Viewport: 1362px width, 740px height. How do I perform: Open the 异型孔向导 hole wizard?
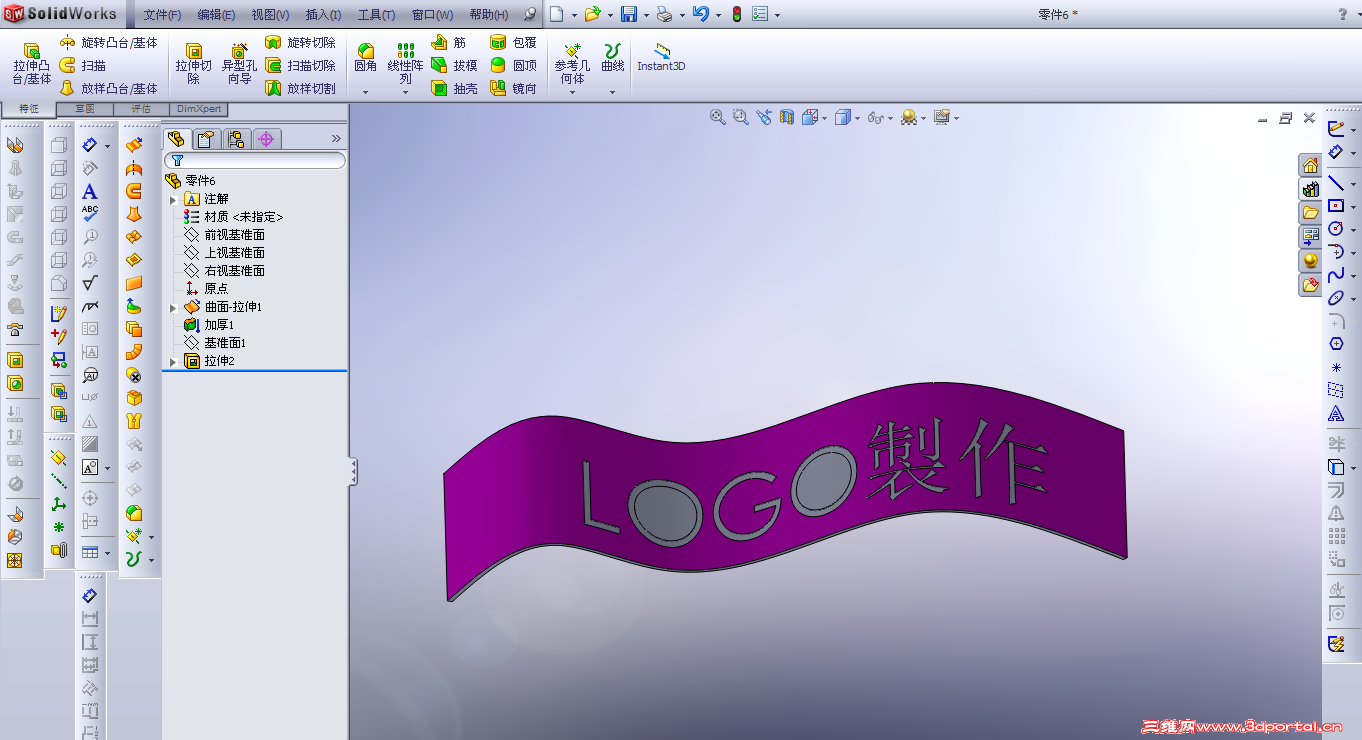pyautogui.click(x=239, y=64)
